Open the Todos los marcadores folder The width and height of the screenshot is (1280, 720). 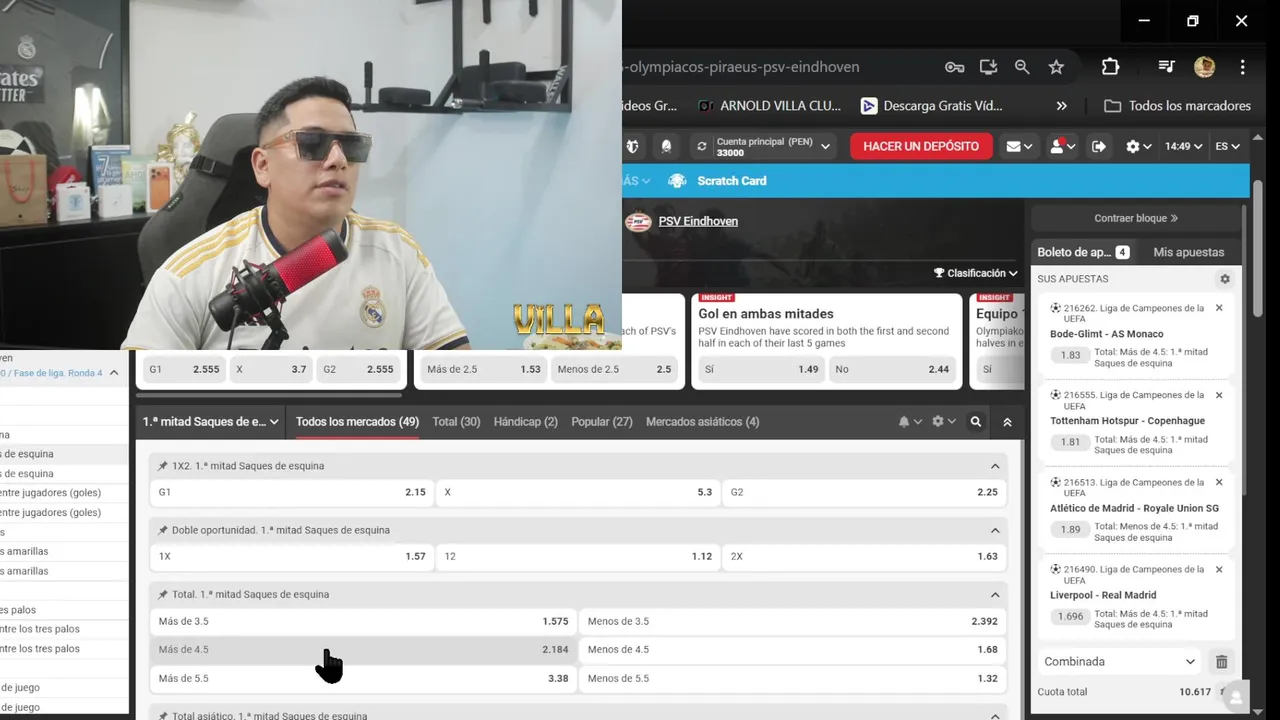[x=1177, y=106]
